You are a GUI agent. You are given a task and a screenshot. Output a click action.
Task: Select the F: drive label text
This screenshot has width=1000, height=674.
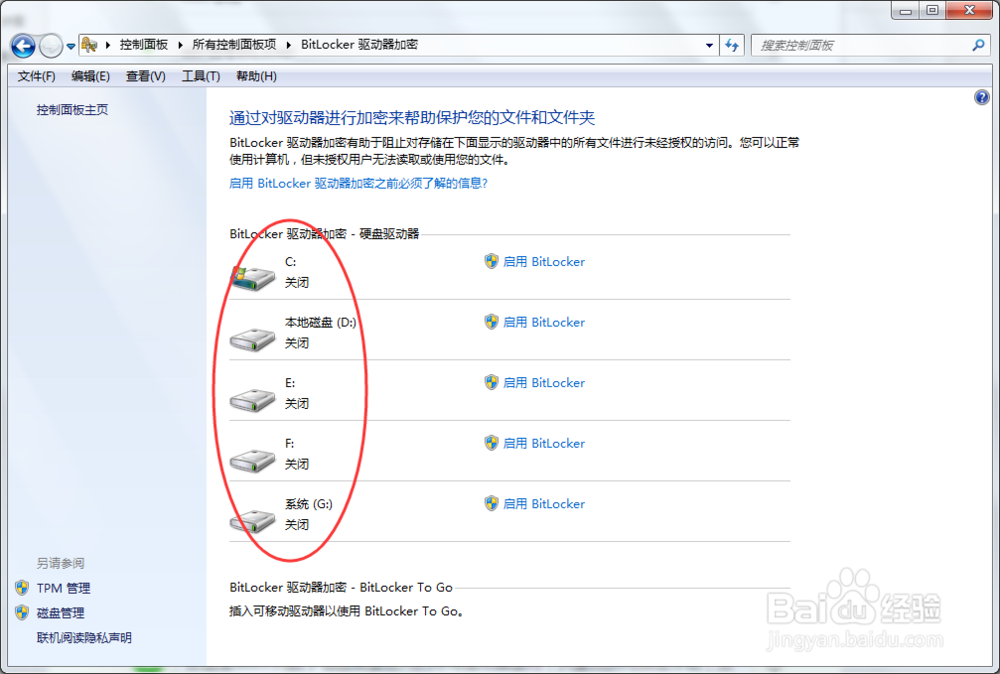290,443
